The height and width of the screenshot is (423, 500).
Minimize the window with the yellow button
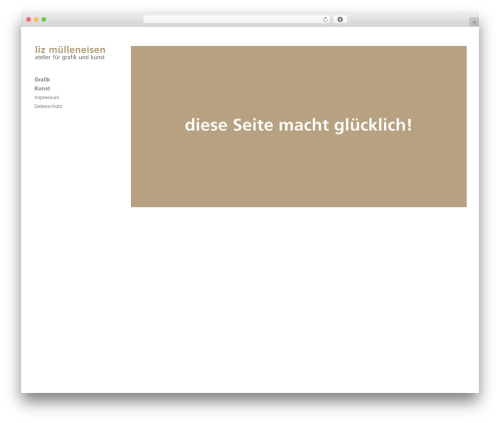36,20
